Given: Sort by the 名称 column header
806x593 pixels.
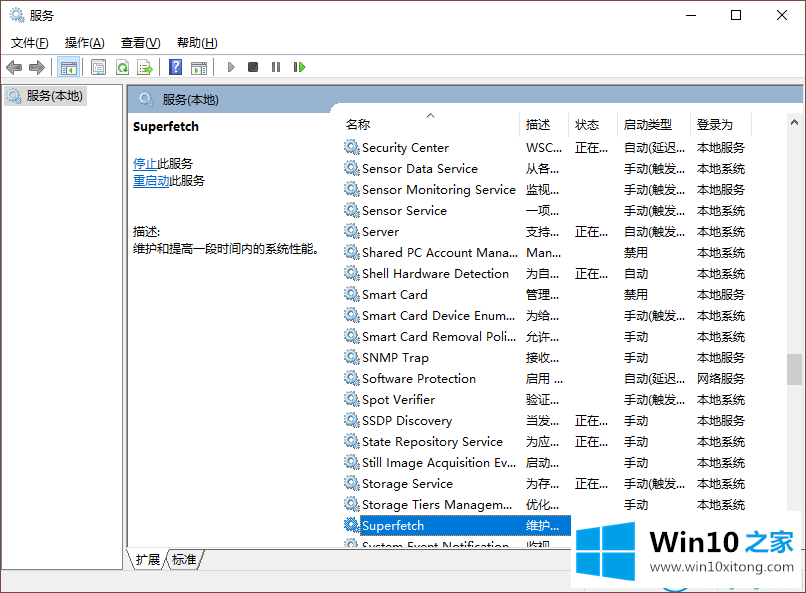Looking at the screenshot, I should (430, 124).
